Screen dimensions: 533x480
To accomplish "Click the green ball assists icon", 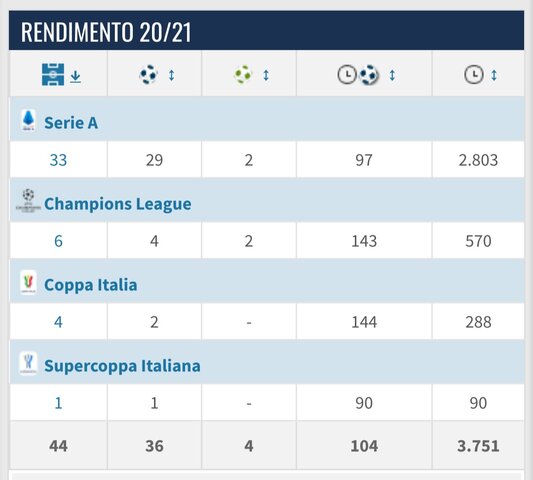I will tap(243, 74).
